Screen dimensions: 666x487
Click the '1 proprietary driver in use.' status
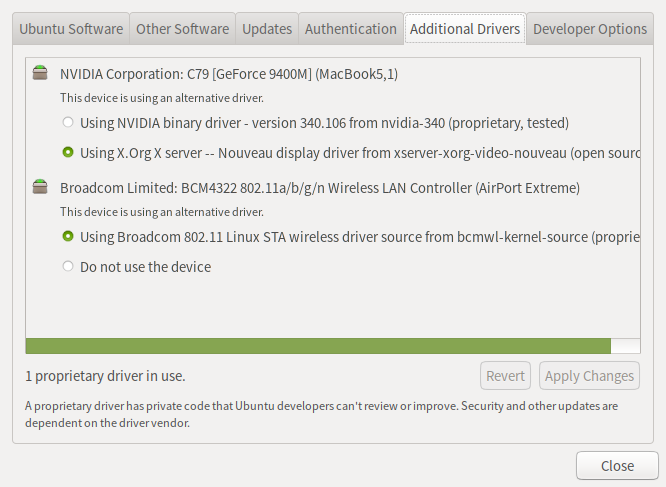105,376
